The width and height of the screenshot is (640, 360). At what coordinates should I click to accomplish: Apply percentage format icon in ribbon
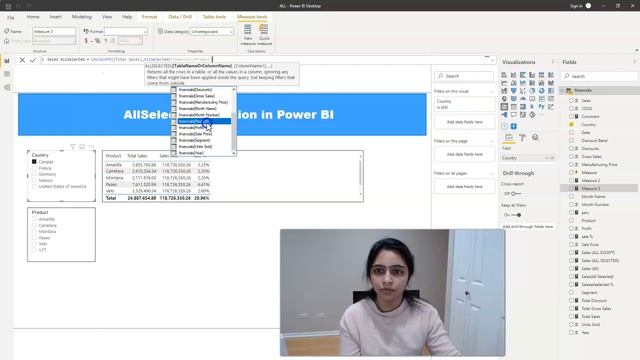[97, 41]
